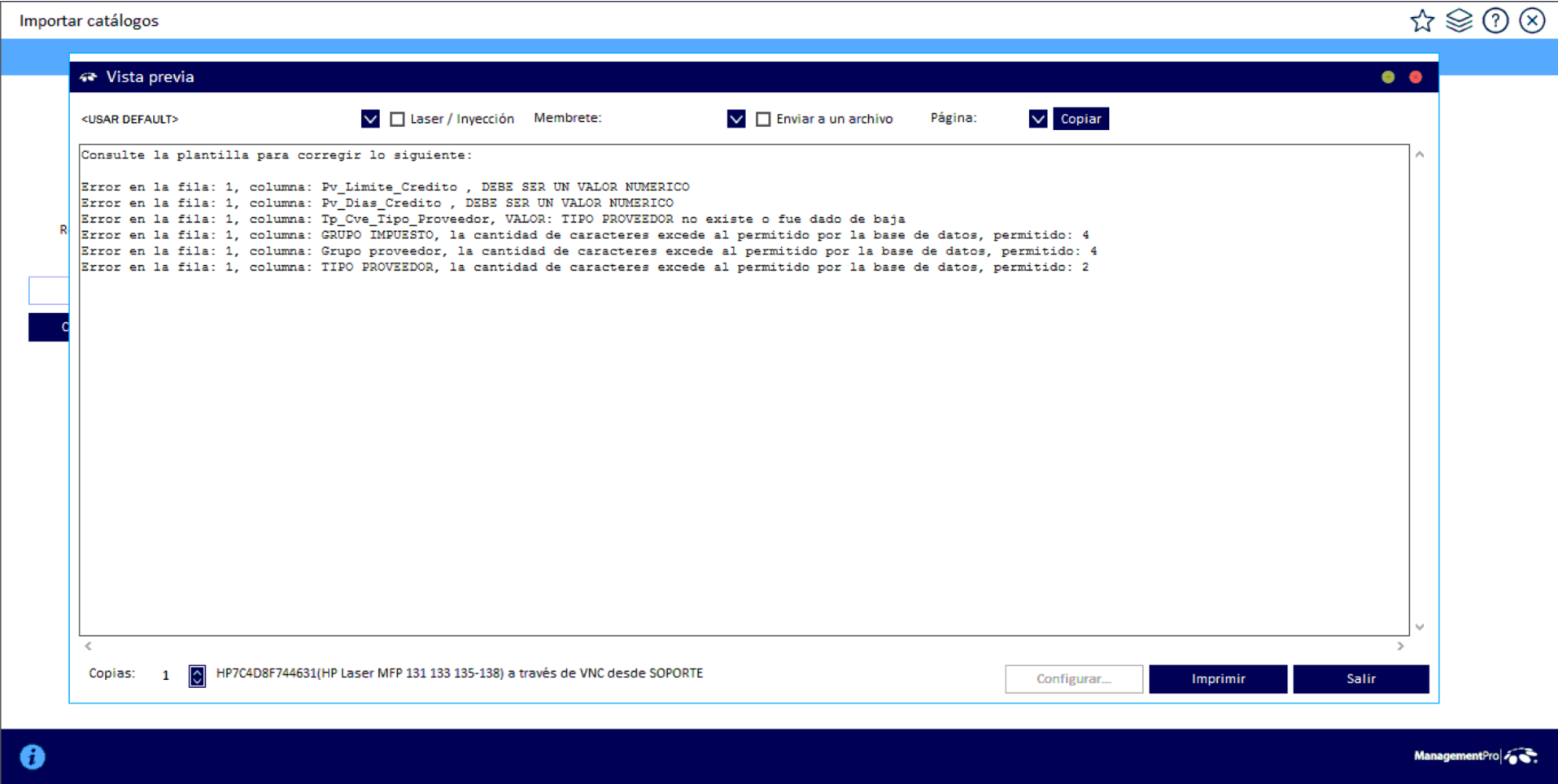The image size is (1558, 784).
Task: Adjust the Copias spinner control
Action: click(197, 676)
